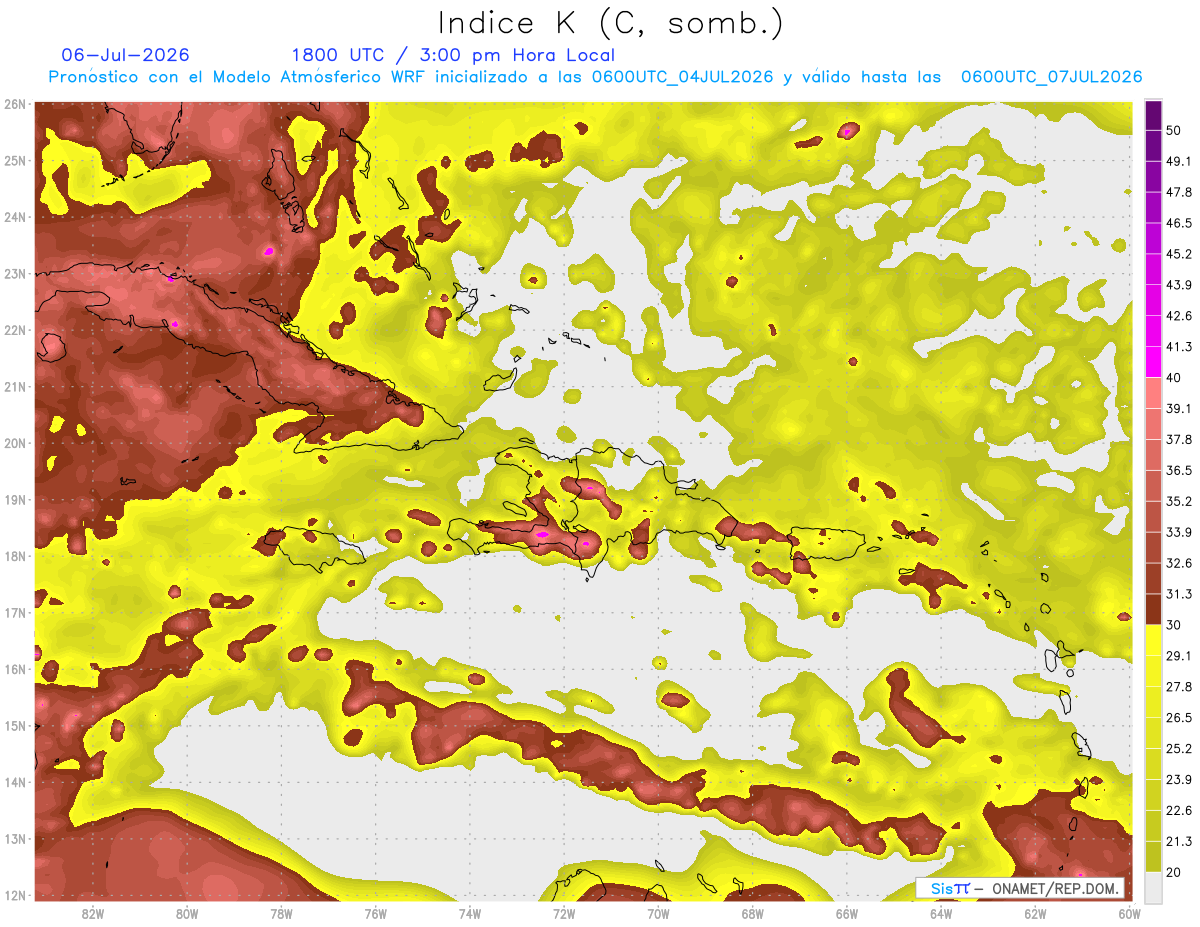Click the "47.8" color scale value
Image resolution: width=1200 pixels, height=927 pixels.
(1178, 192)
